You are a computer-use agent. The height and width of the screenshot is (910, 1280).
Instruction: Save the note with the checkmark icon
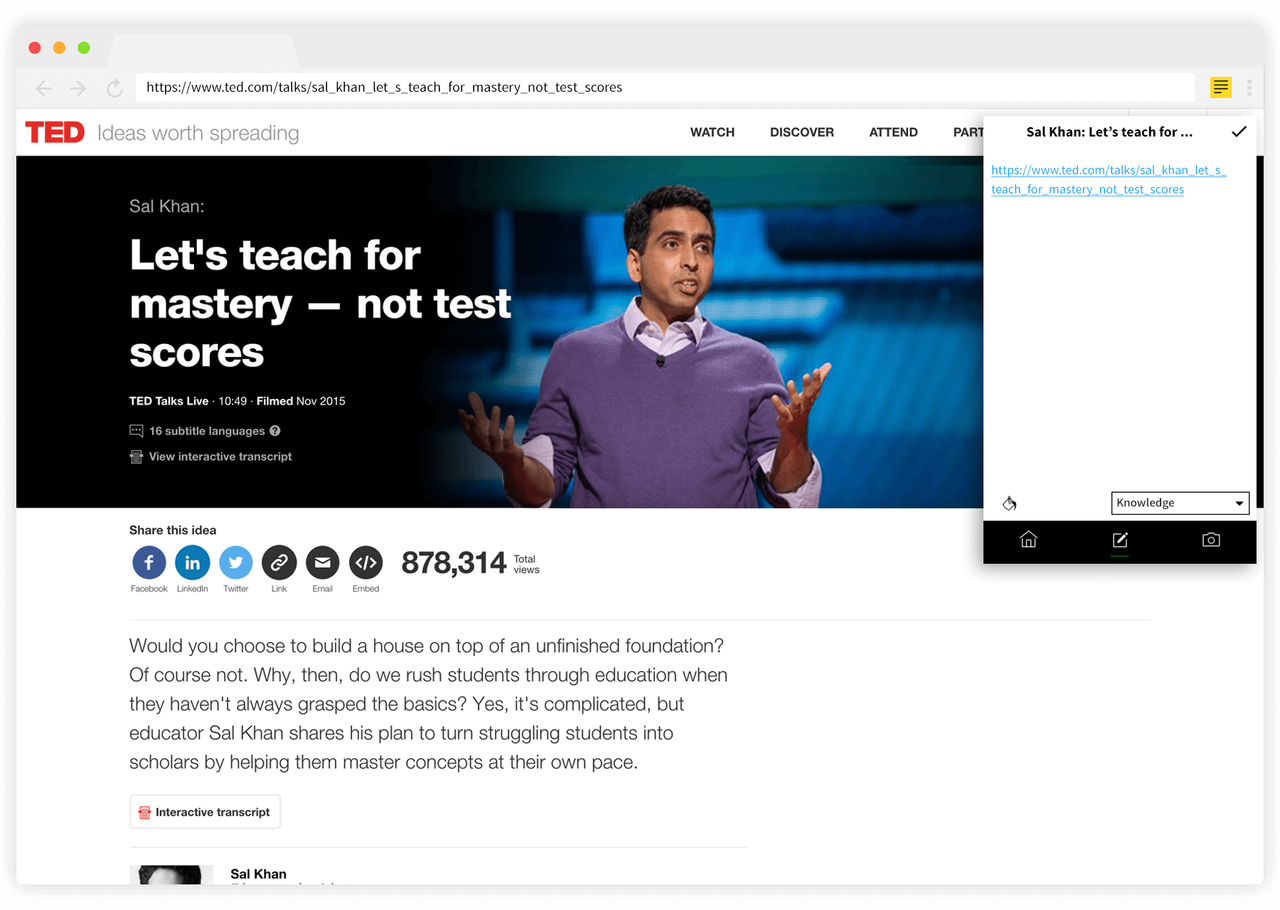pos(1239,131)
